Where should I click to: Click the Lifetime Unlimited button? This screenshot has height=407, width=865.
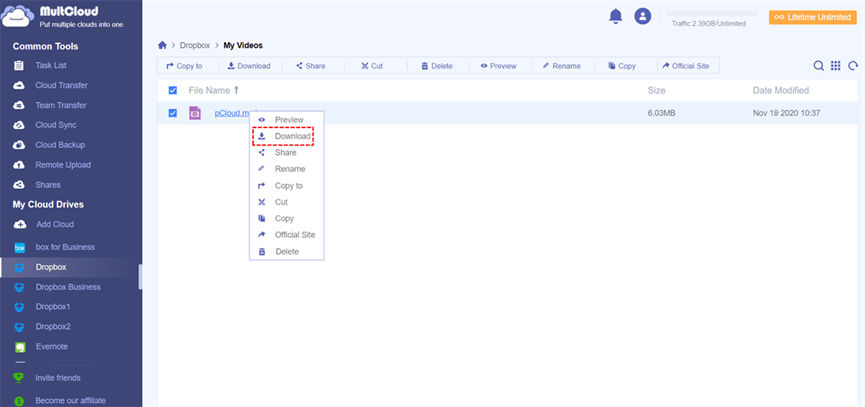click(813, 17)
